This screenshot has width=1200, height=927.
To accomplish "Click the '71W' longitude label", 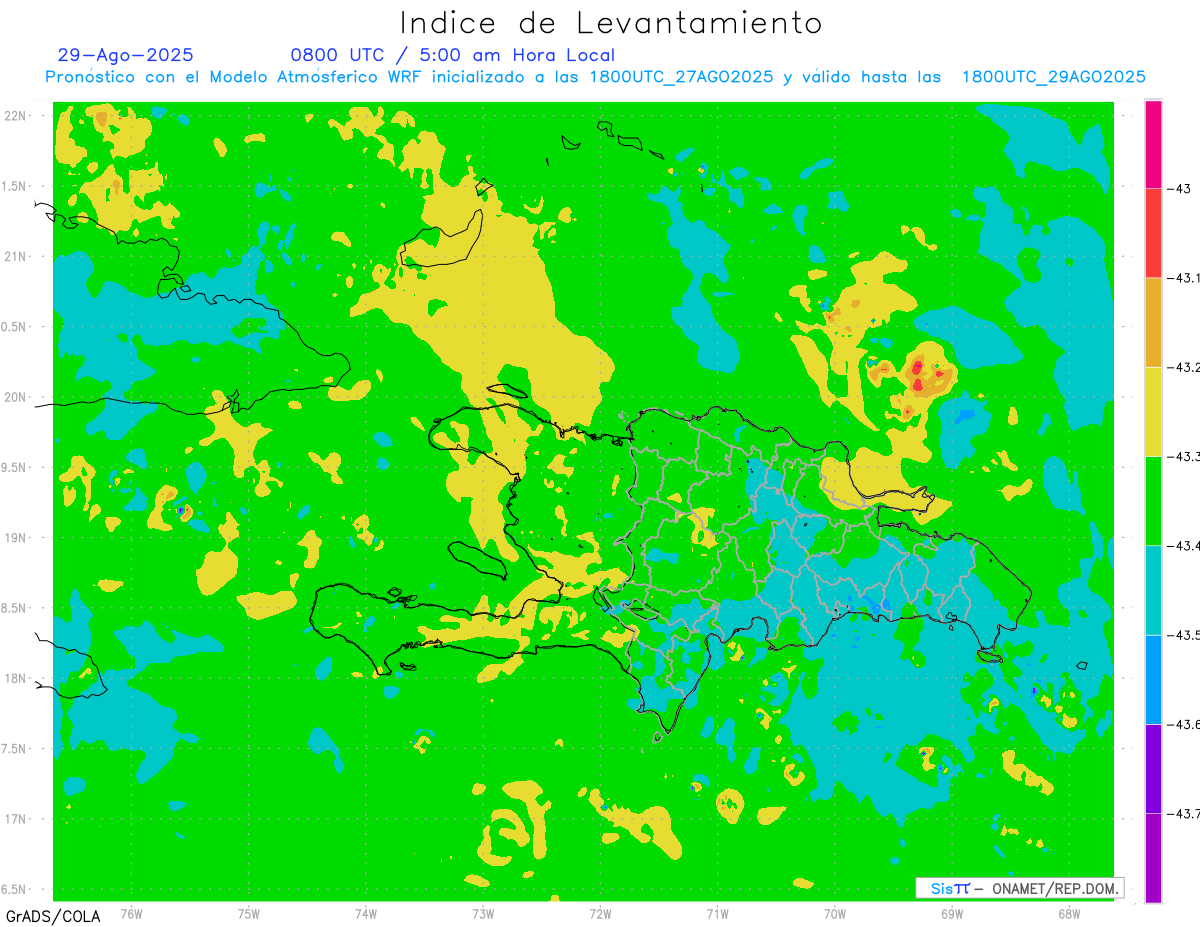I will 717,913.
